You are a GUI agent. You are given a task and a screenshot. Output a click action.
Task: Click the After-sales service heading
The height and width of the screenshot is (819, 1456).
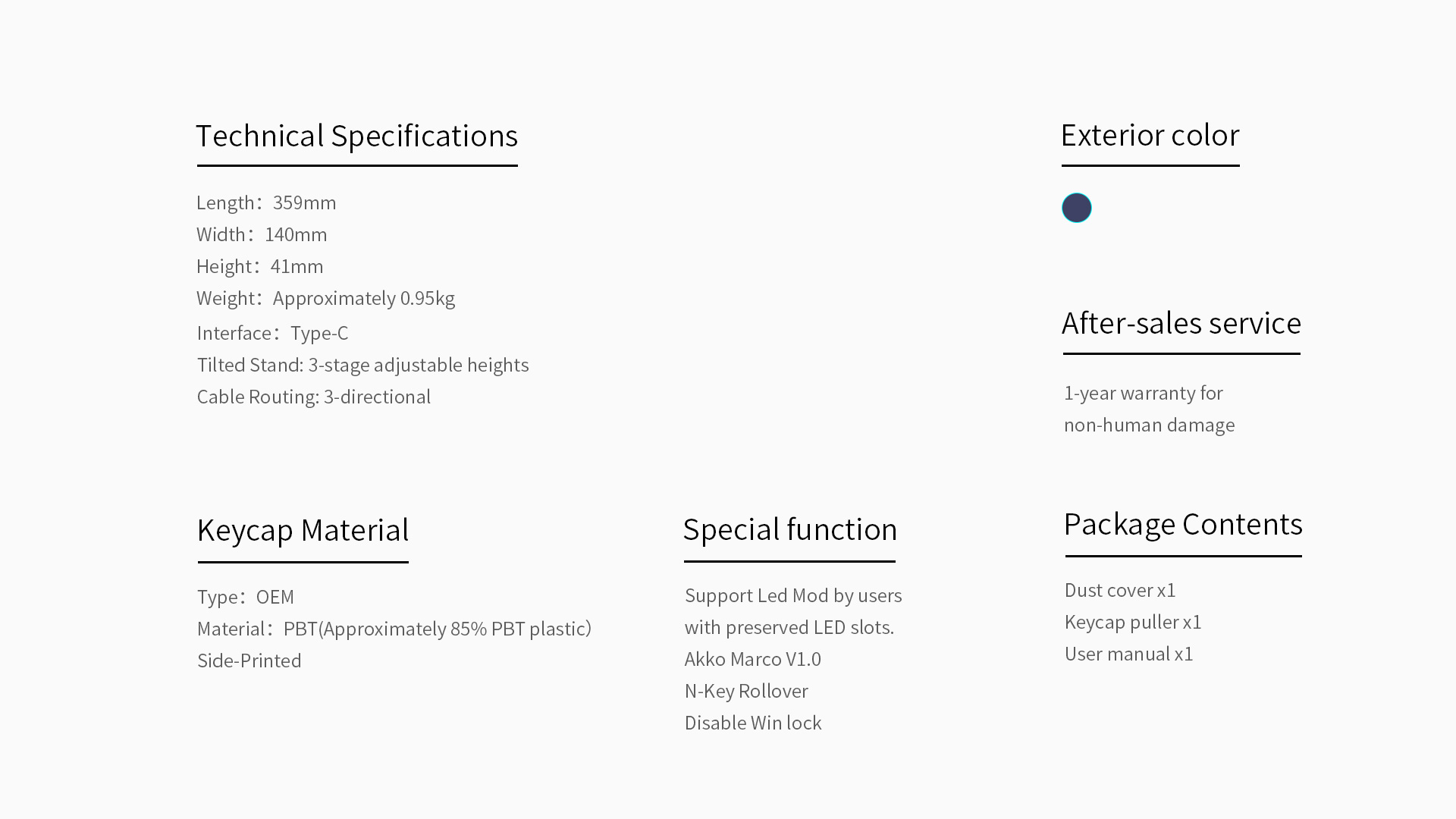(1181, 324)
